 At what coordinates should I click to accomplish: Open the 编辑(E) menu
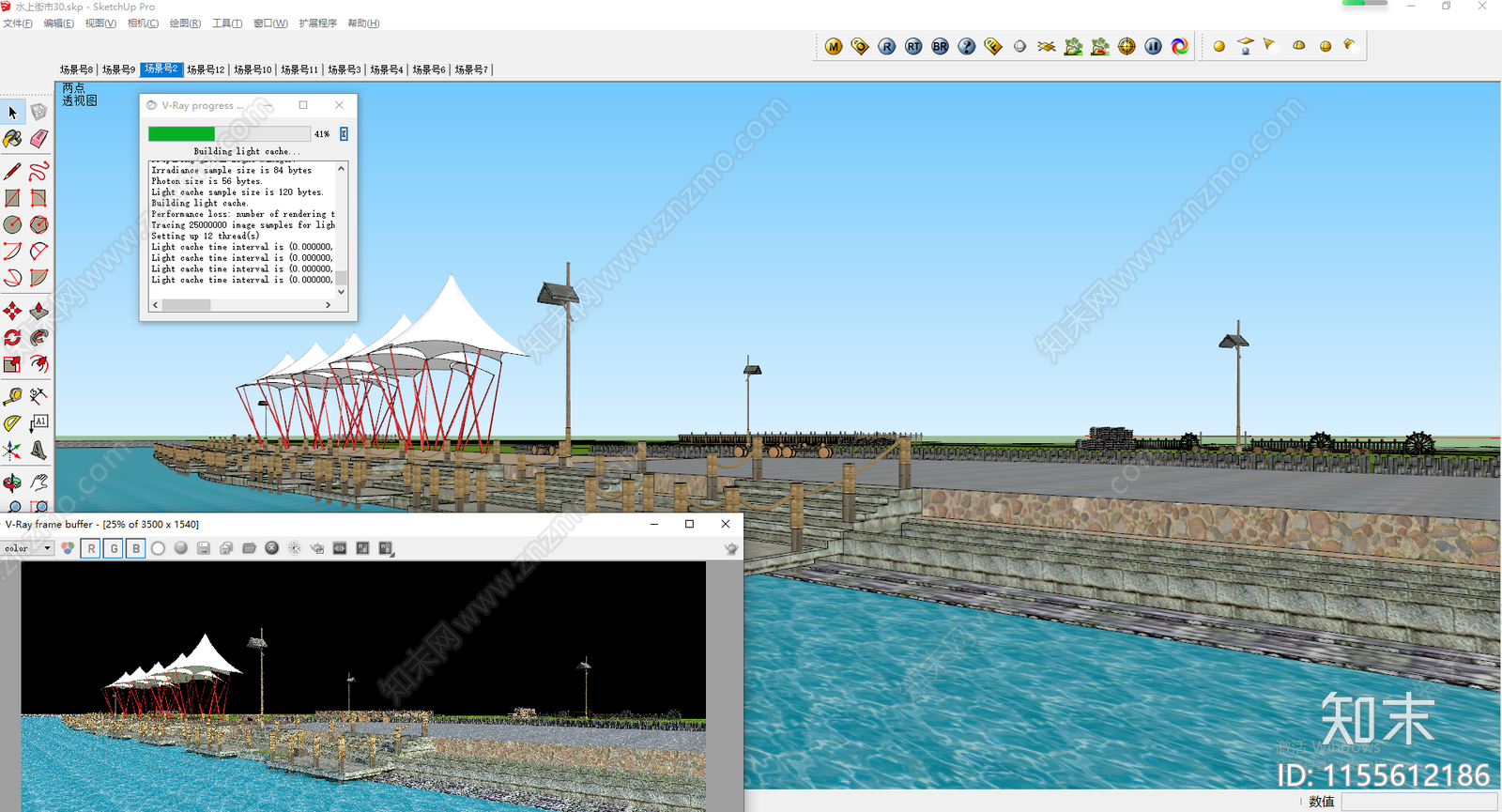click(59, 23)
